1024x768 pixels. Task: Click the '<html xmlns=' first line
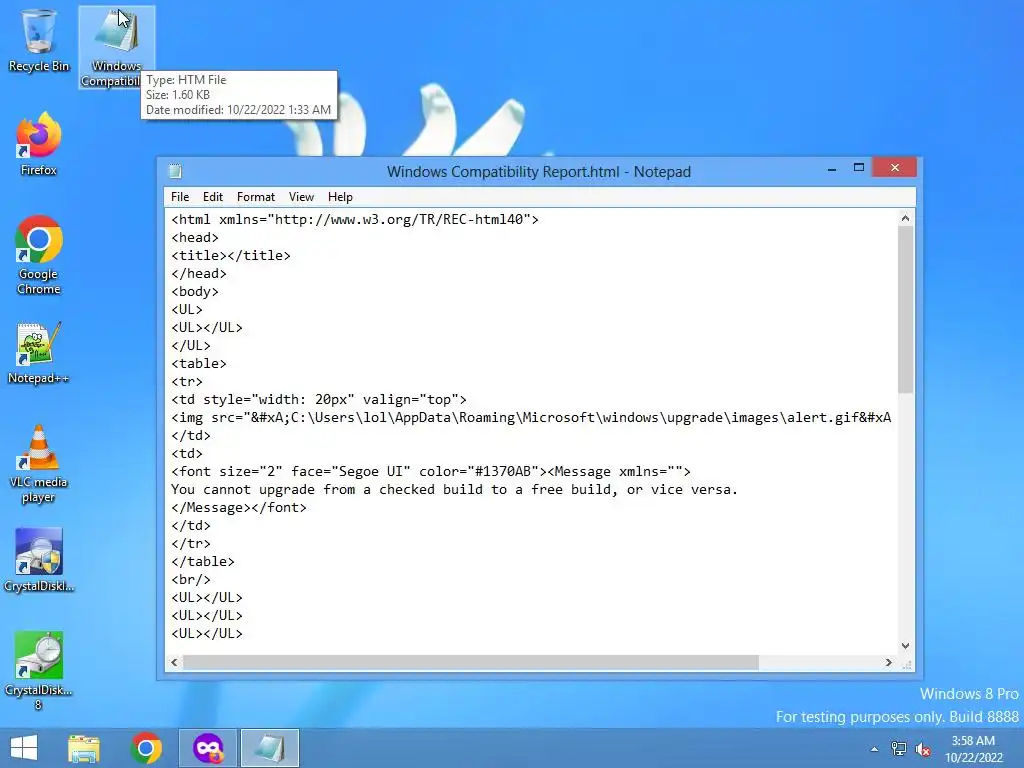pos(355,219)
